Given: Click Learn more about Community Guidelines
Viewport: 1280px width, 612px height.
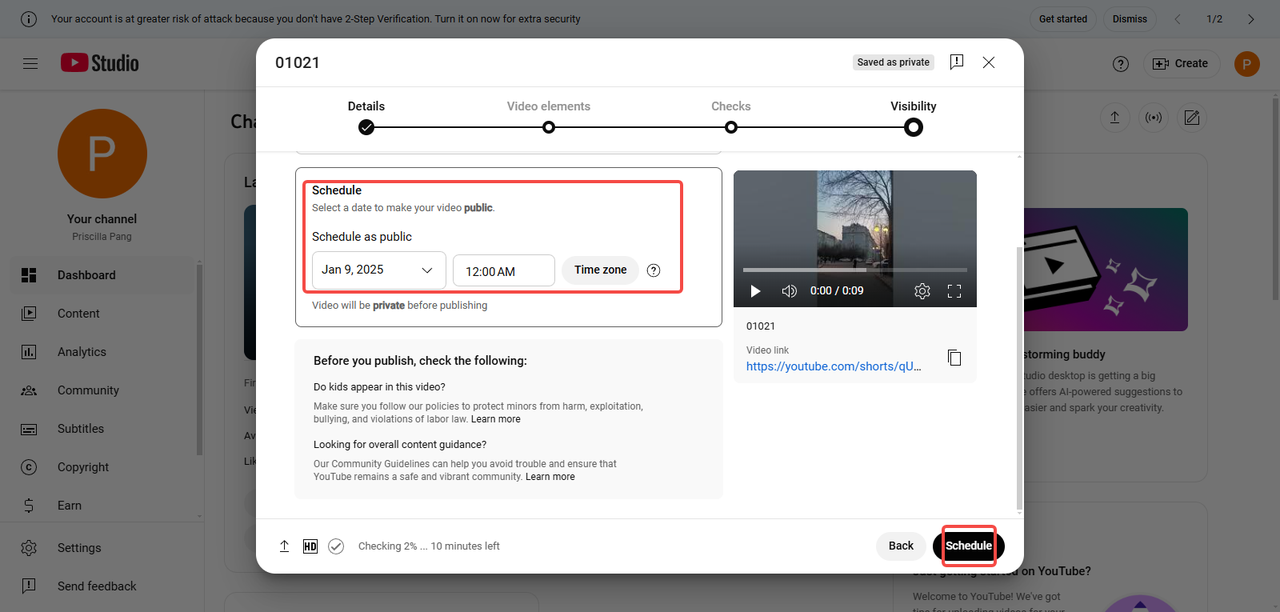Looking at the screenshot, I should click(x=550, y=477).
